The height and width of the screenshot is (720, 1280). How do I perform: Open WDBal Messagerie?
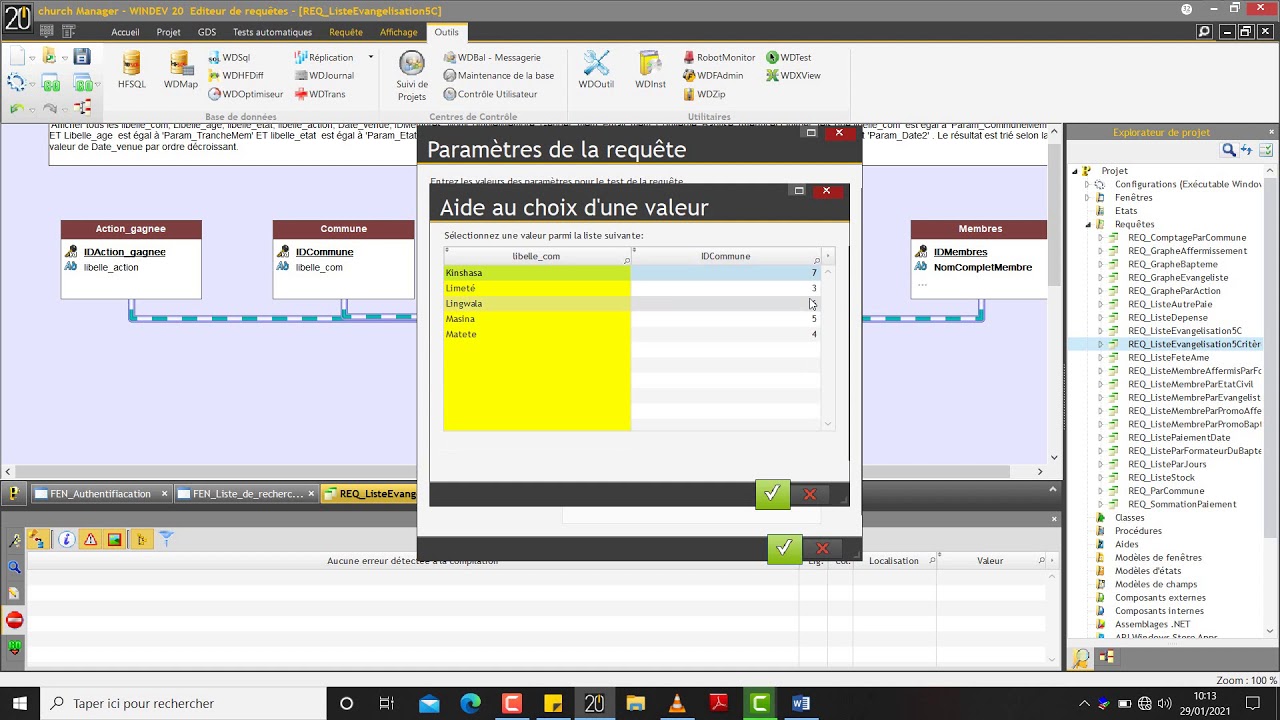tap(491, 58)
